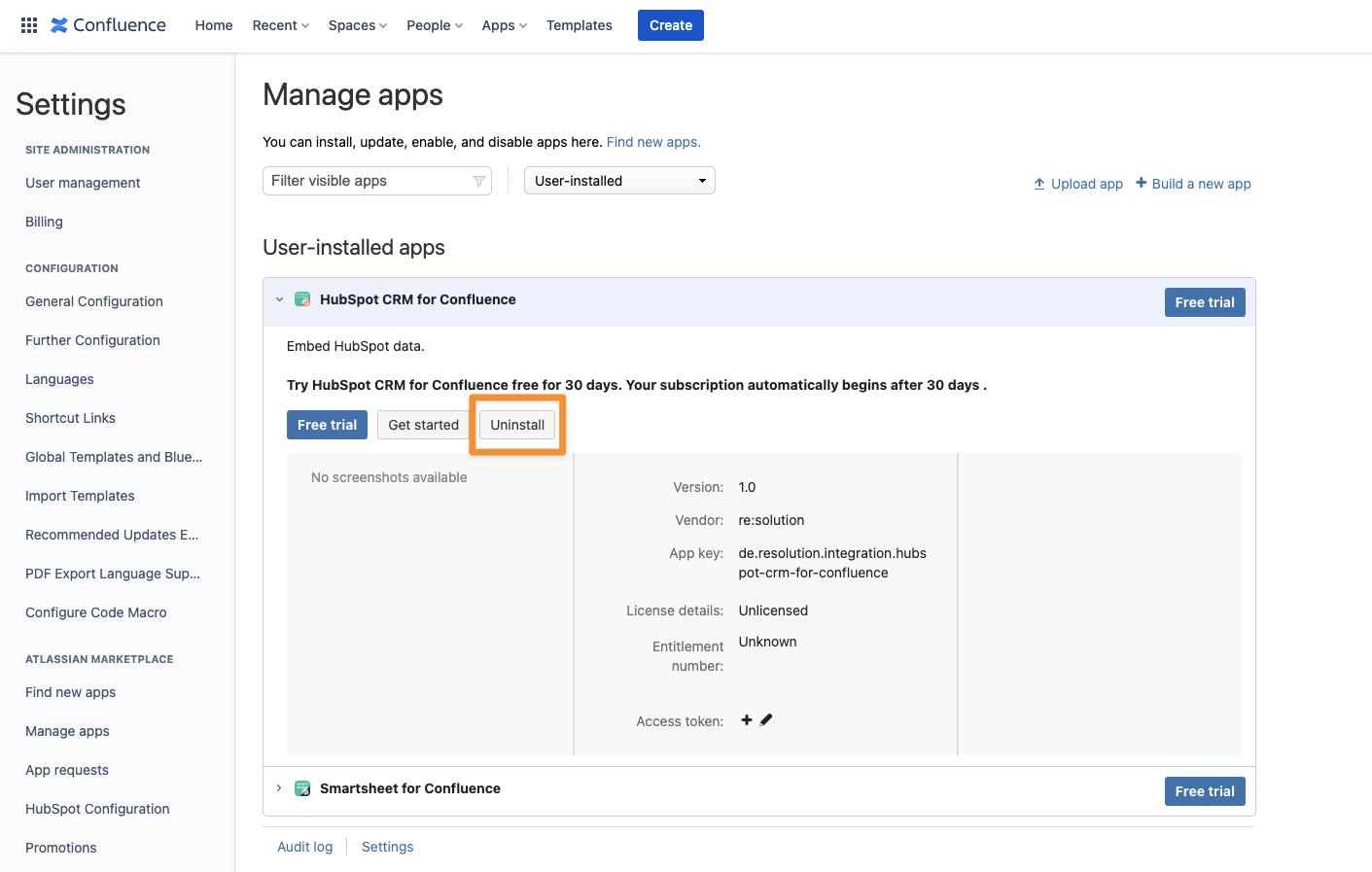Click the HubSpot CRM for Confluence title

pyautogui.click(x=418, y=299)
